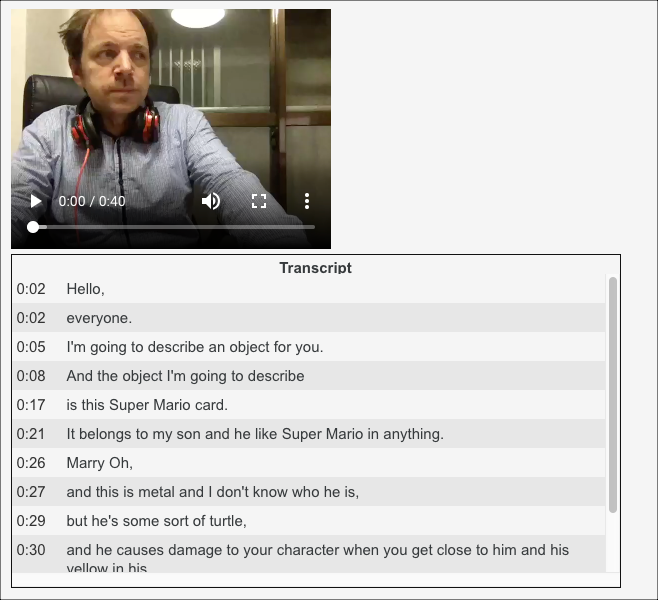Enter fullscreen mode on video
Screen dimensions: 658x600
259,201
